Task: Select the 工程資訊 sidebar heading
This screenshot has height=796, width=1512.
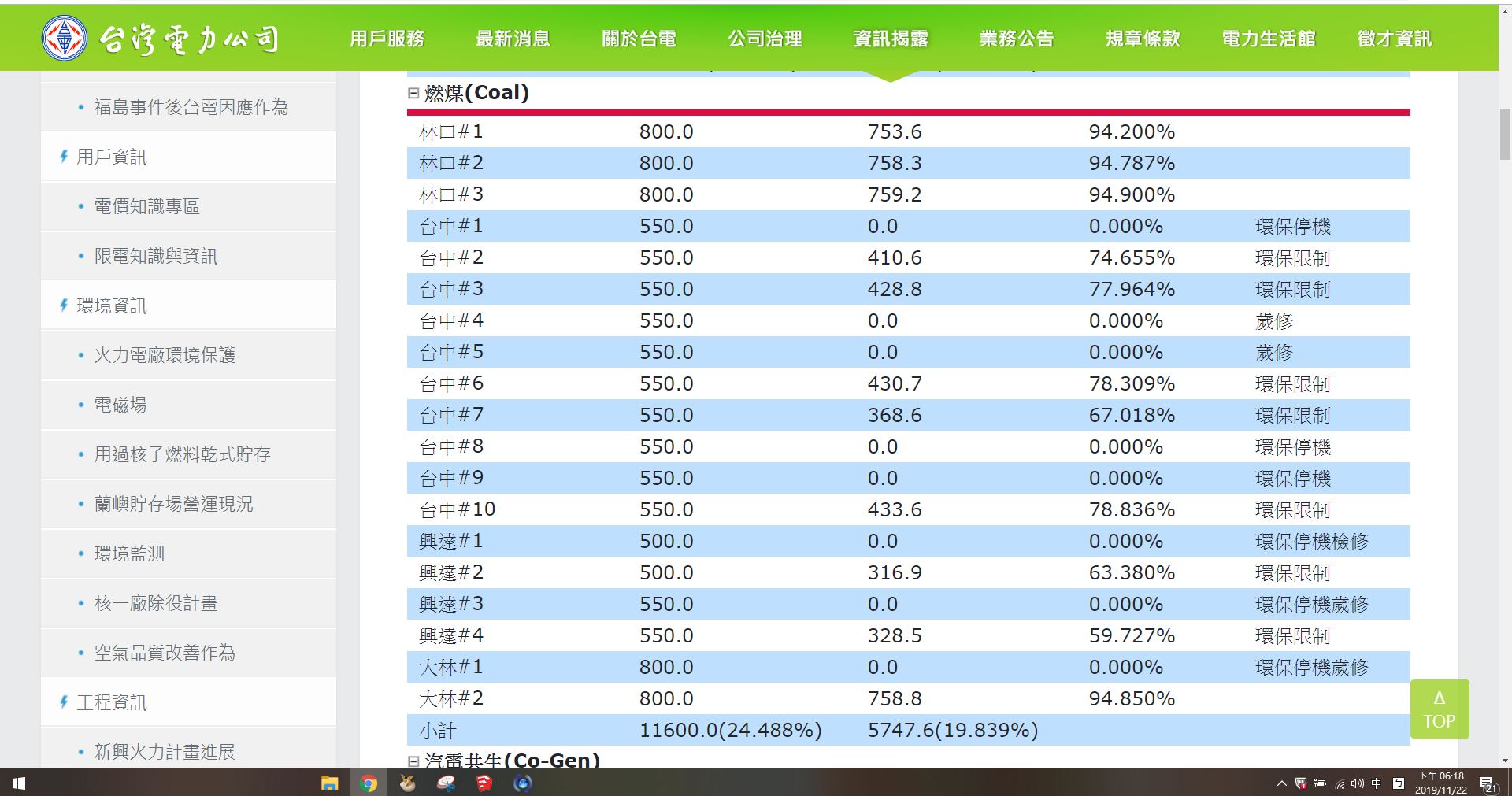Action: pos(111,702)
